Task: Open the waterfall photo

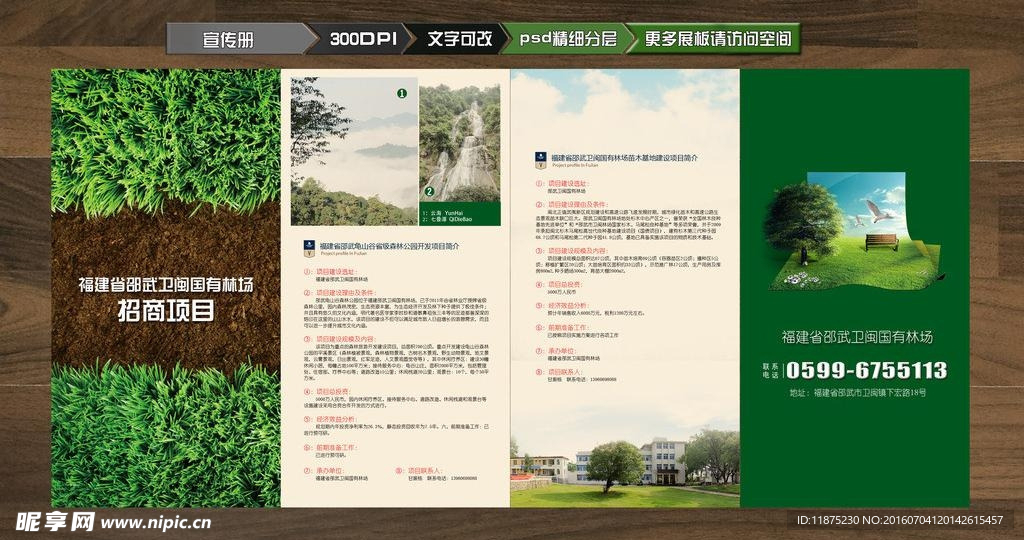Action: point(460,143)
